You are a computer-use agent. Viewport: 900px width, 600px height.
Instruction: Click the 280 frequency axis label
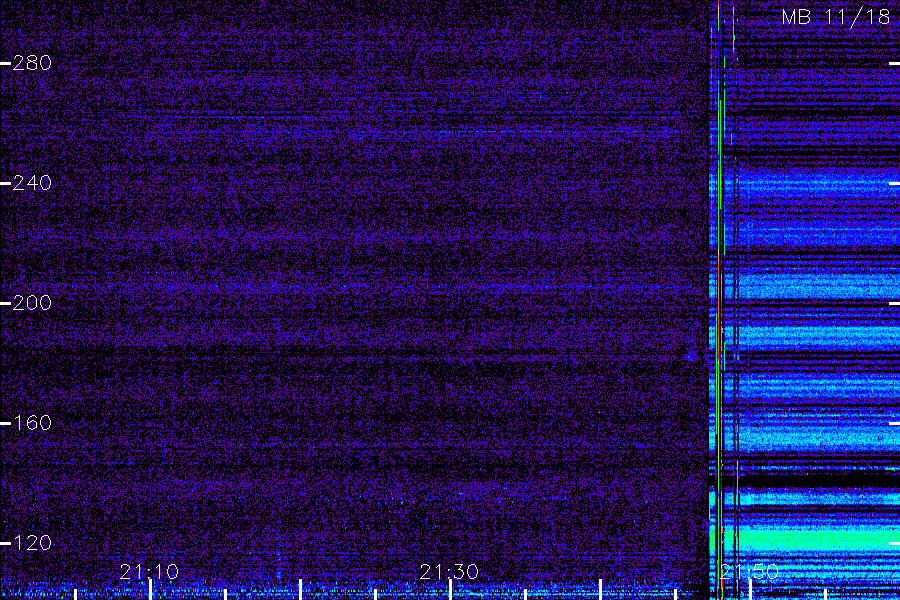pos(32,63)
